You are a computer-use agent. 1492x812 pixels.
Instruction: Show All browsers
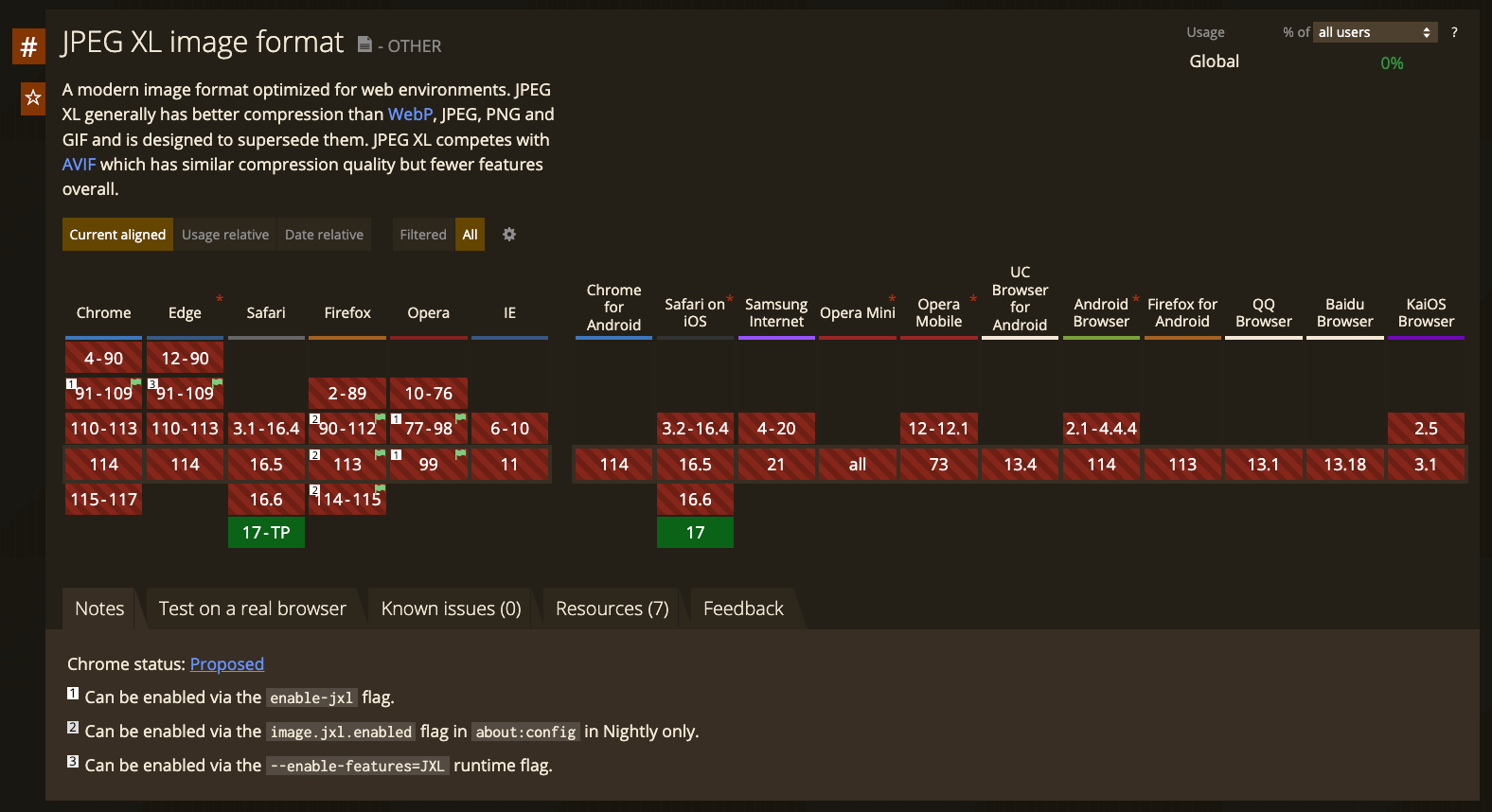(x=470, y=235)
